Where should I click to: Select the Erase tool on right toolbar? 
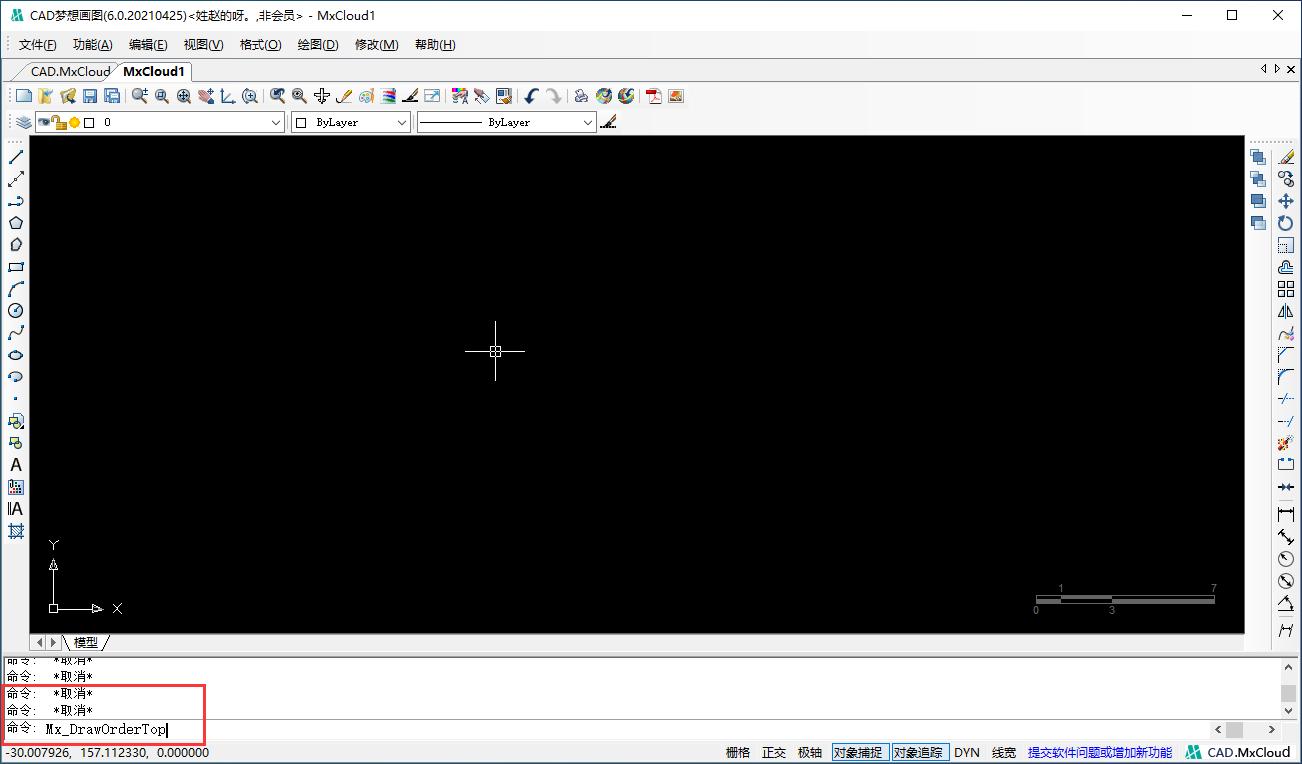pos(1286,157)
